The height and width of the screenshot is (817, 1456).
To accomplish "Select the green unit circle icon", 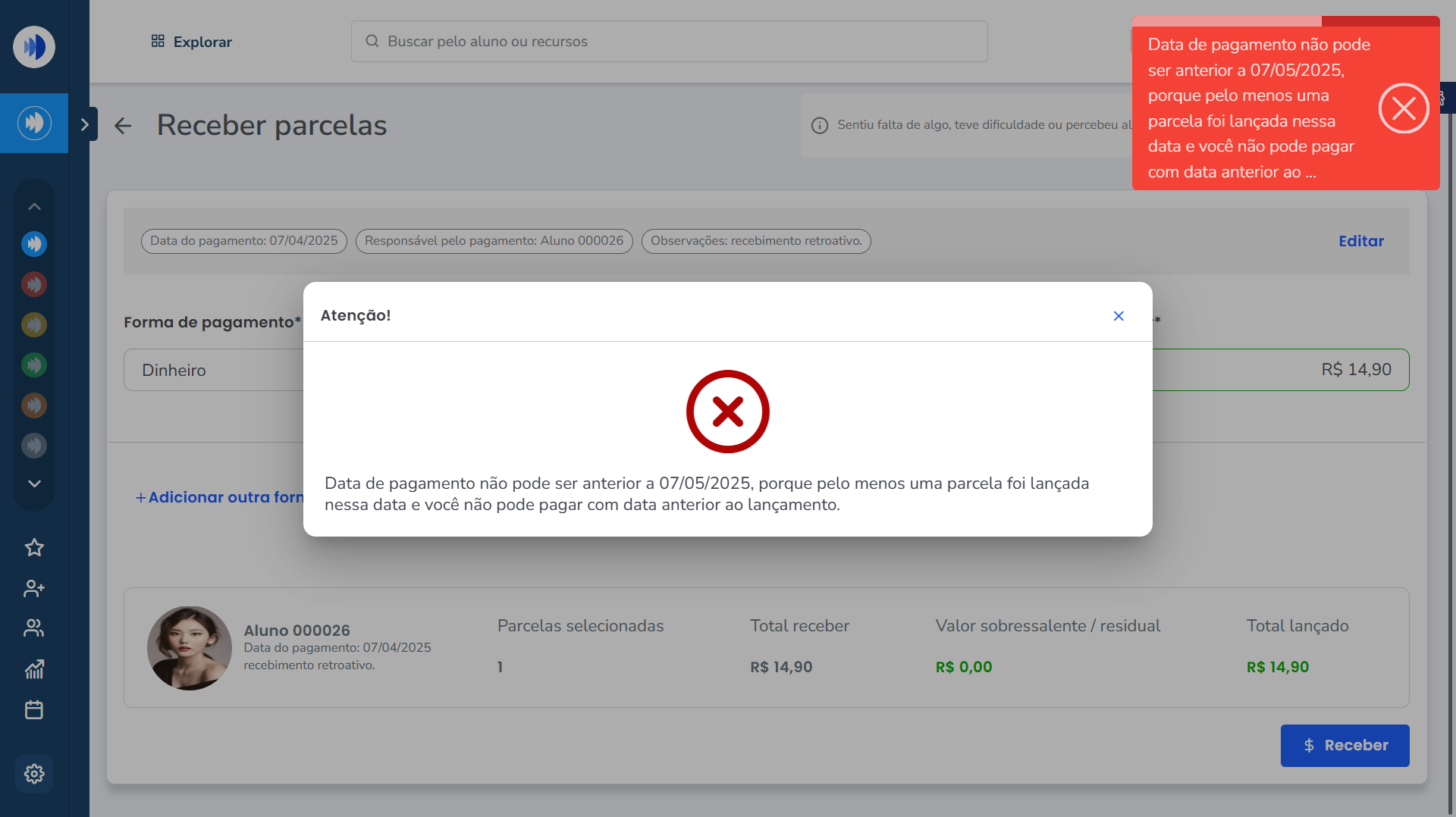I will (34, 365).
